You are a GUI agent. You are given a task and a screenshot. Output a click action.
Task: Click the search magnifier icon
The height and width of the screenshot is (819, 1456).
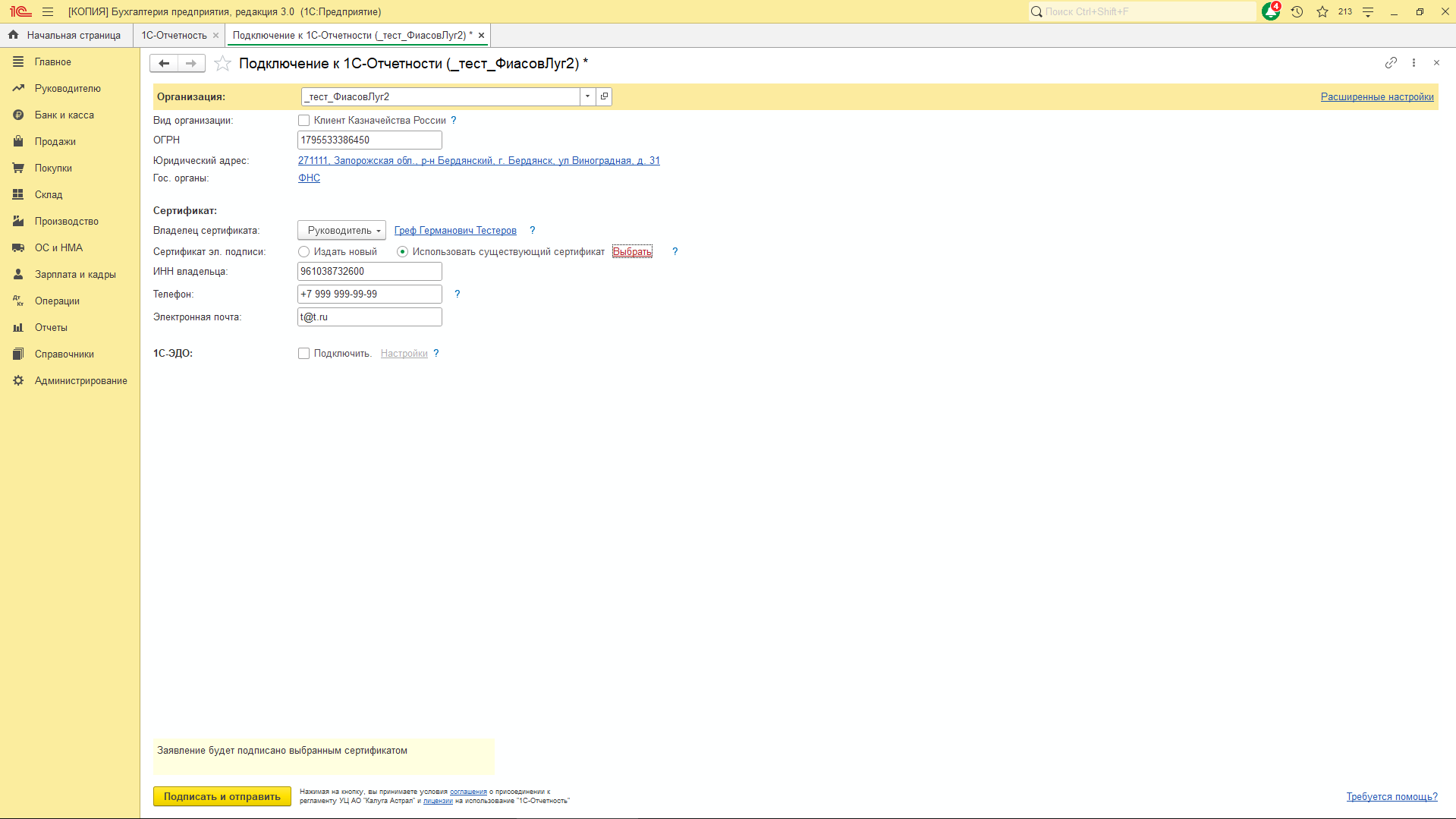coord(1036,11)
